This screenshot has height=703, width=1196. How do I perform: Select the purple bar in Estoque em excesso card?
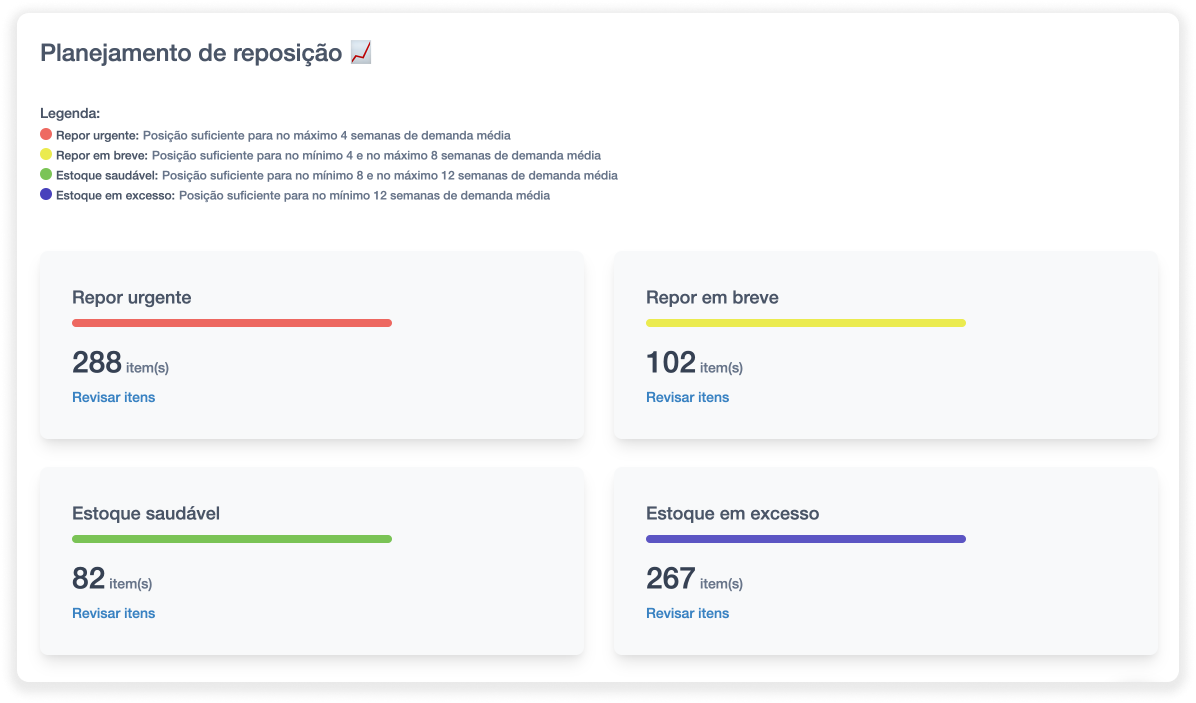pyautogui.click(x=805, y=539)
